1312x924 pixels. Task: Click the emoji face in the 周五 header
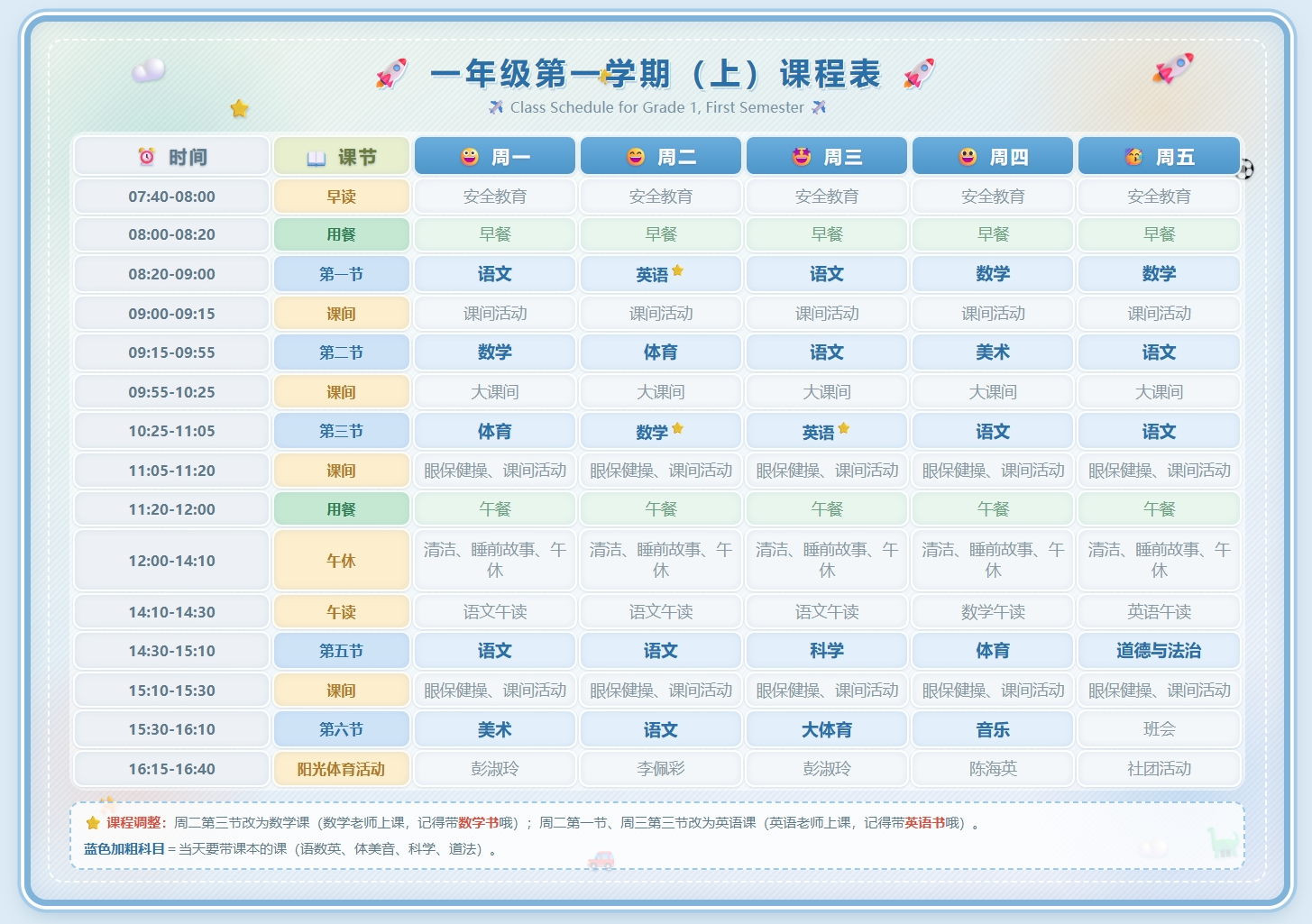(x=1133, y=157)
